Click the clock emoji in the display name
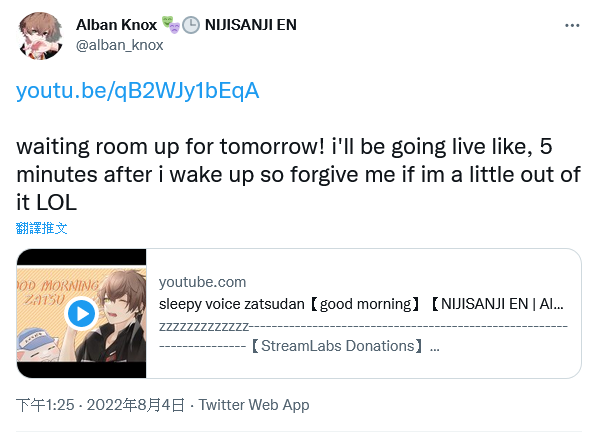 click(191, 25)
